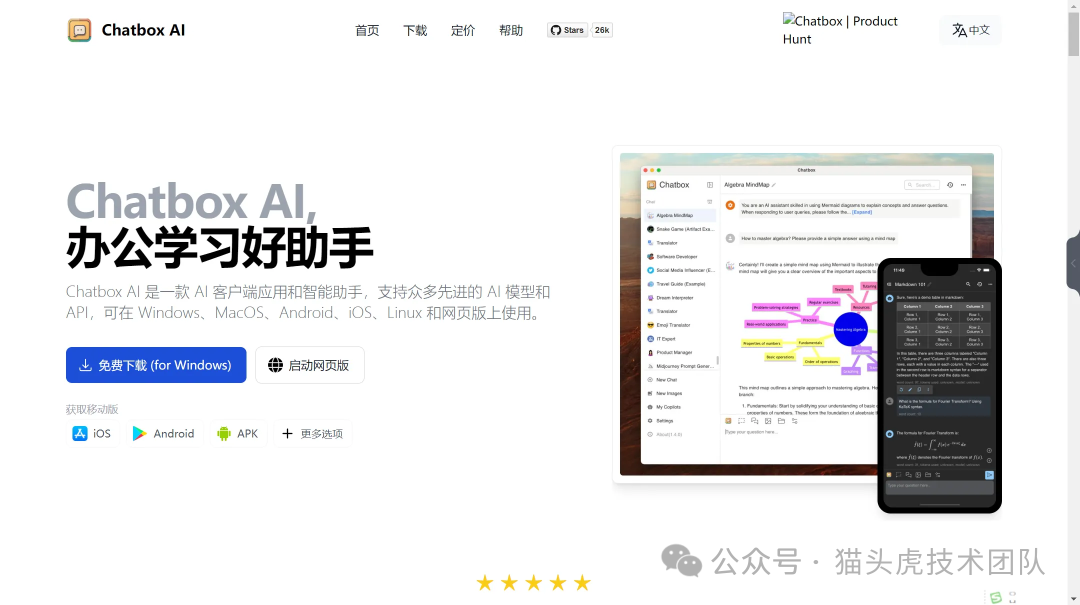
Task: Click the phone app screenshot
Action: 939,386
